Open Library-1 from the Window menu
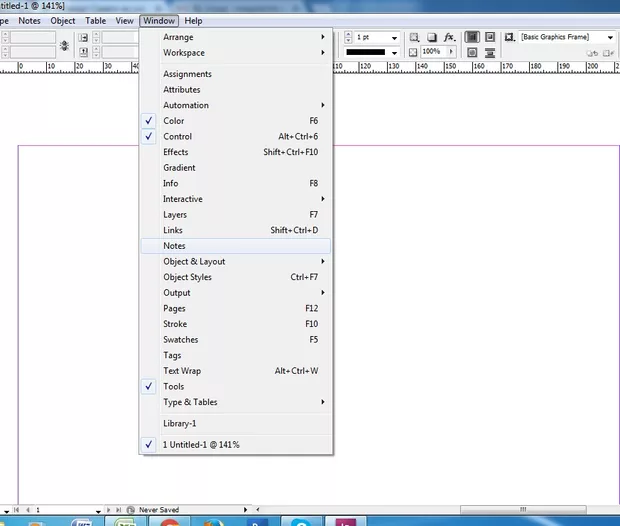 point(180,424)
